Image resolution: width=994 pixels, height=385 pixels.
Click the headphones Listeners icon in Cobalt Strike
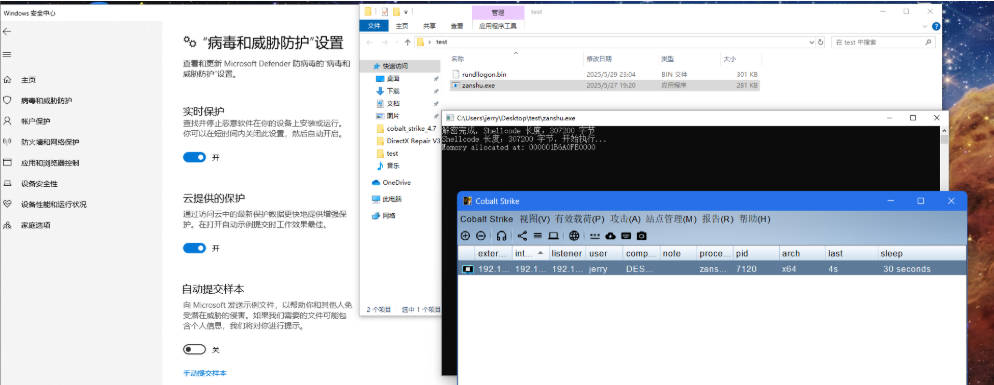pyautogui.click(x=501, y=236)
